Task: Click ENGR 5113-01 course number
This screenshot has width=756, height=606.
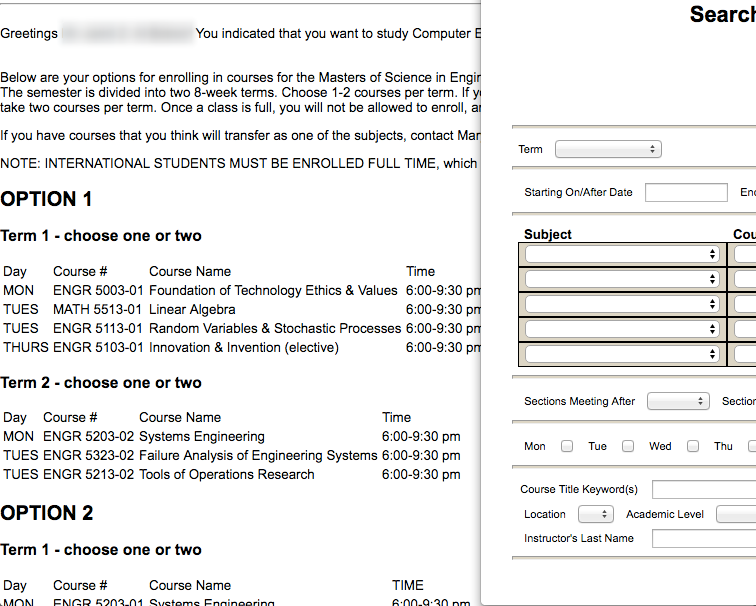Action: [97, 328]
